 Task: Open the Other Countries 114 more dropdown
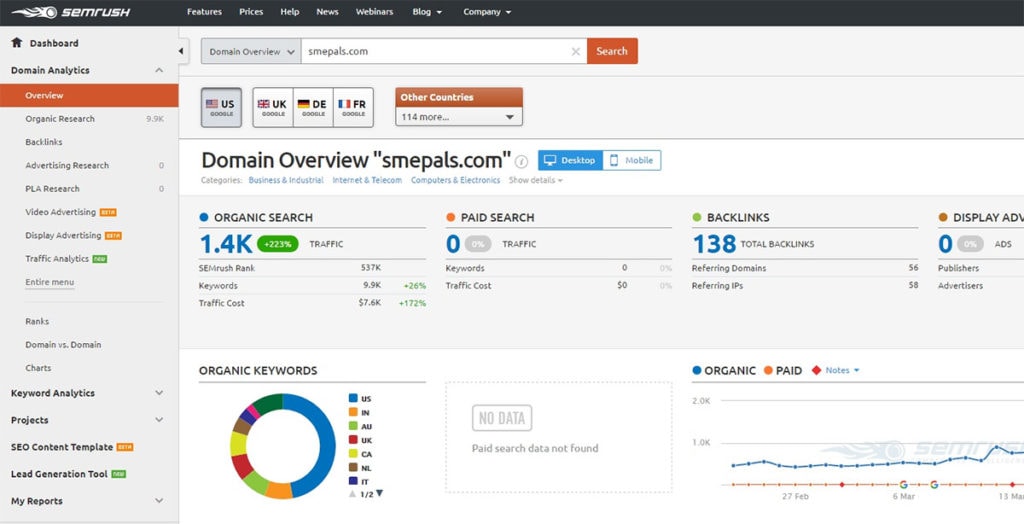click(458, 117)
